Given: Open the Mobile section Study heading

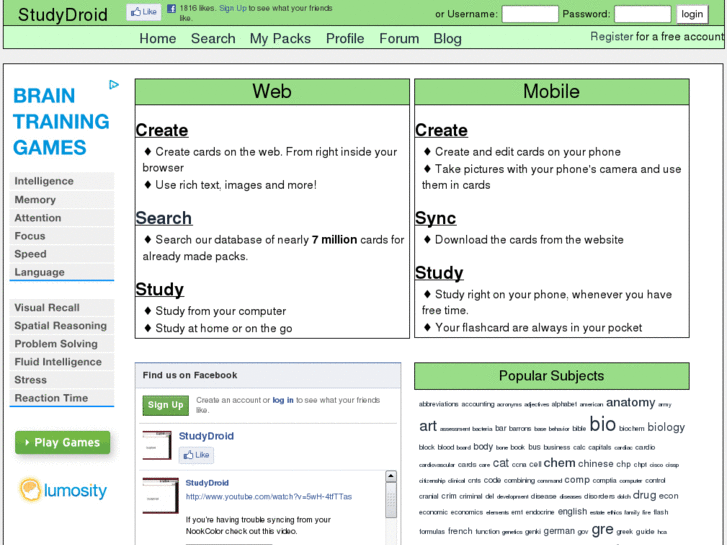Looking at the screenshot, I should pos(439,273).
